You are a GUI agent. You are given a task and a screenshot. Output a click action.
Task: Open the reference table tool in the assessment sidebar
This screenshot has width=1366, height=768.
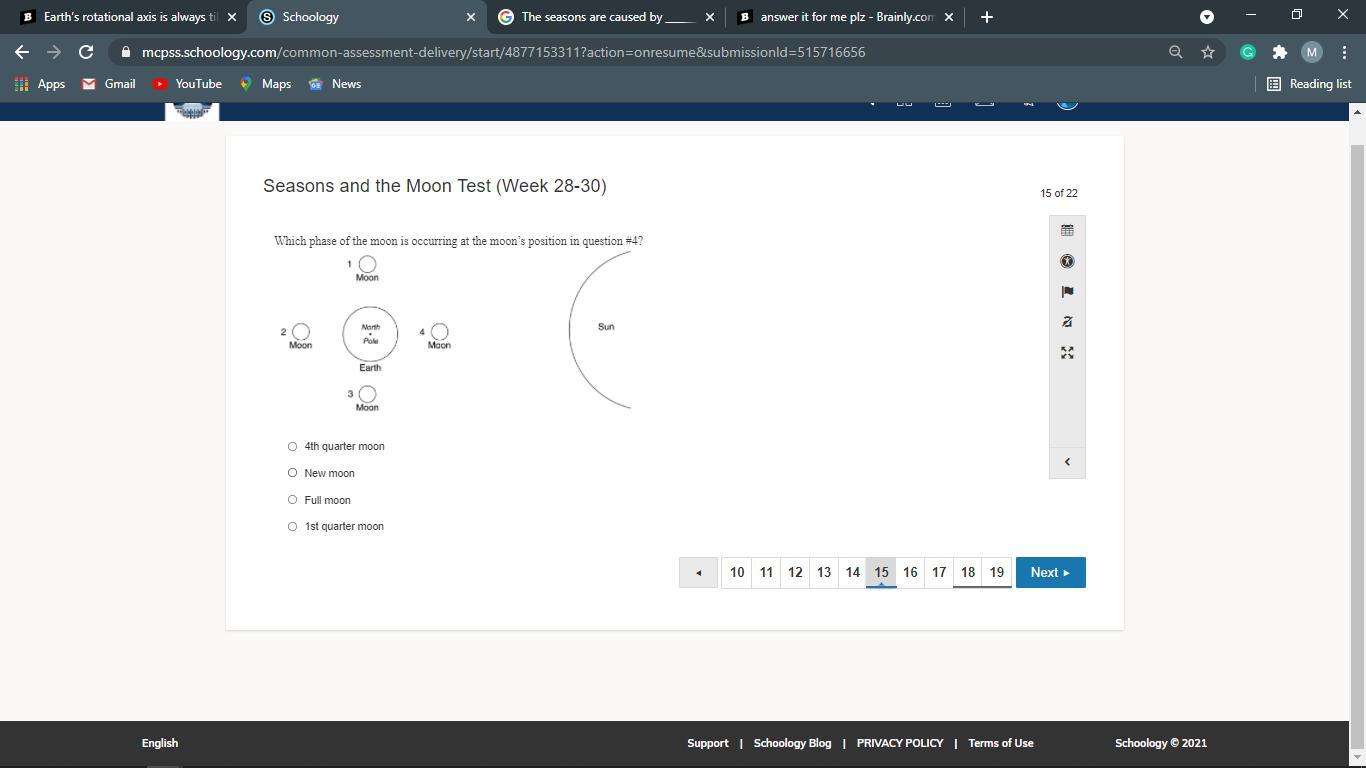[x=1067, y=230]
